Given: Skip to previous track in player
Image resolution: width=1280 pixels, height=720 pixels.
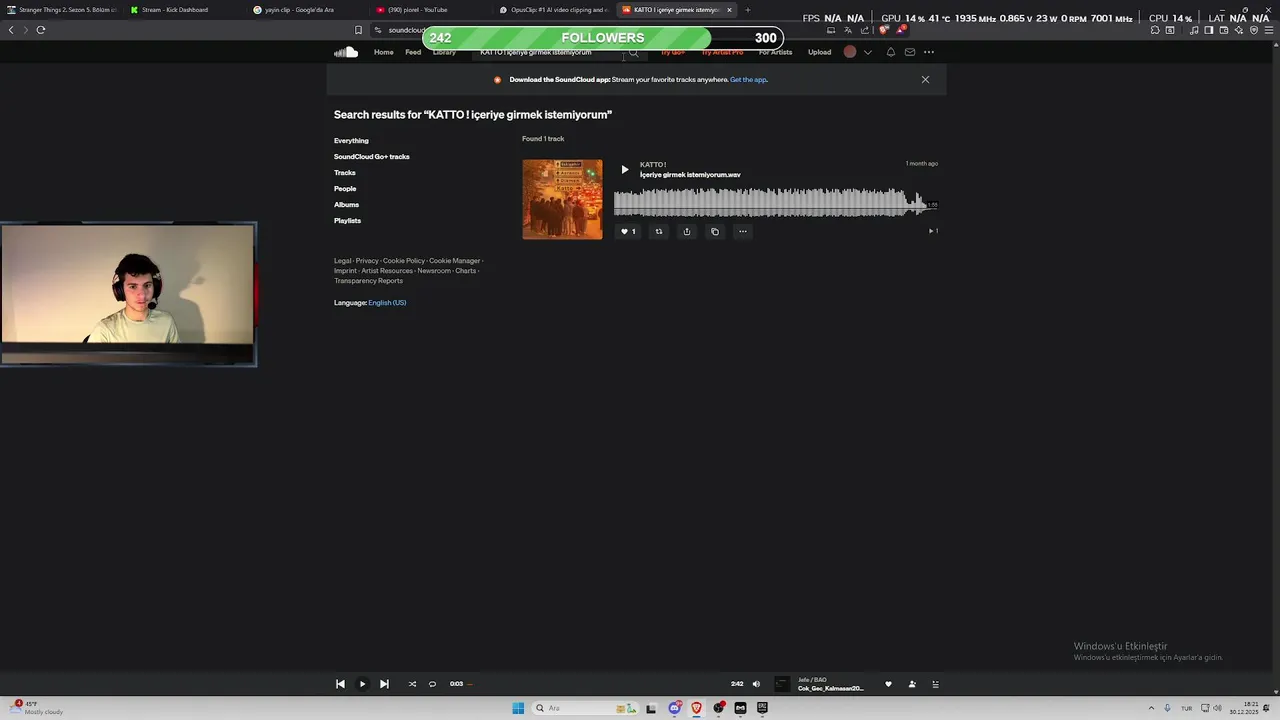Looking at the screenshot, I should (340, 684).
